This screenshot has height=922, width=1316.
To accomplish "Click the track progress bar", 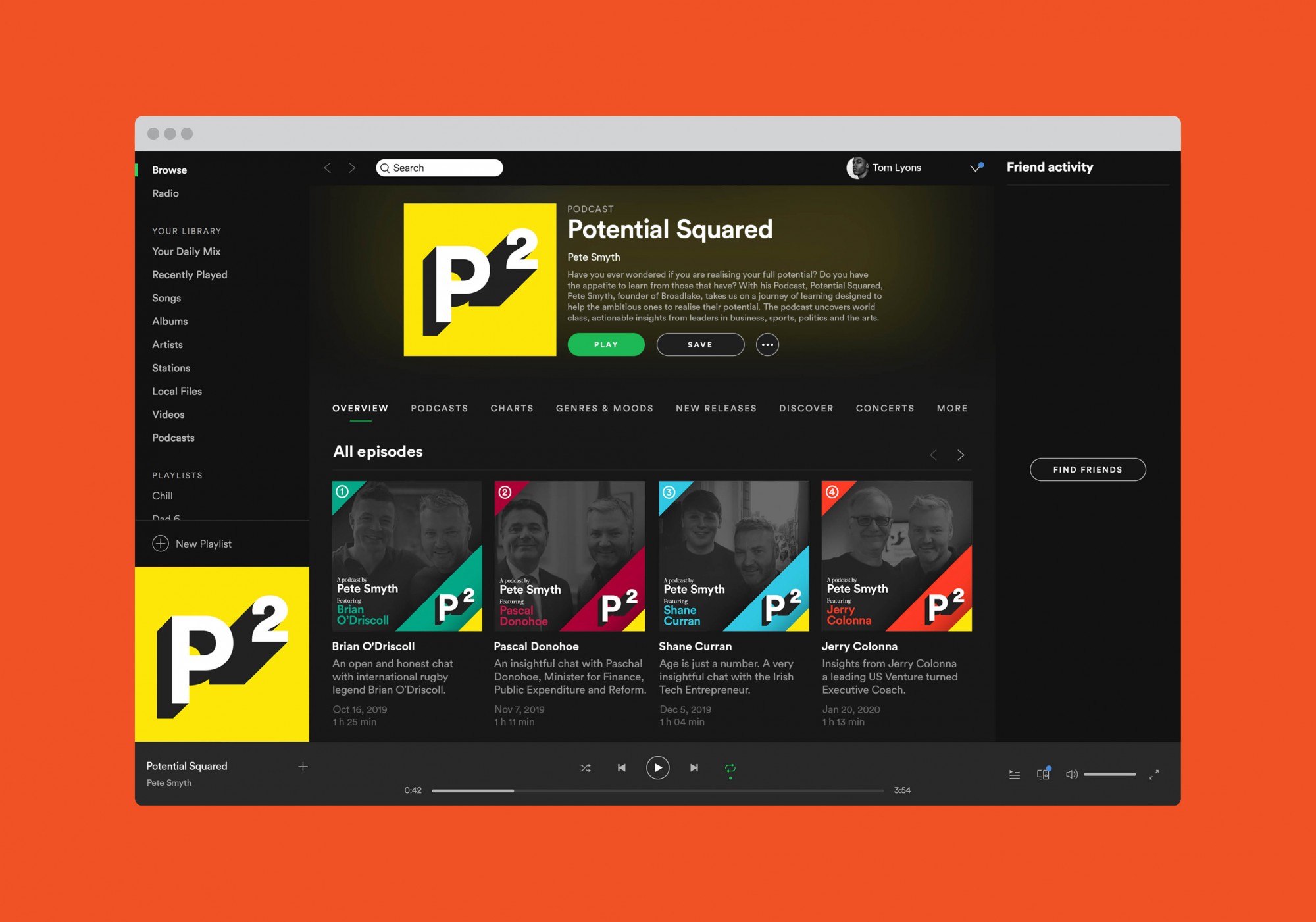I will pyautogui.click(x=657, y=790).
